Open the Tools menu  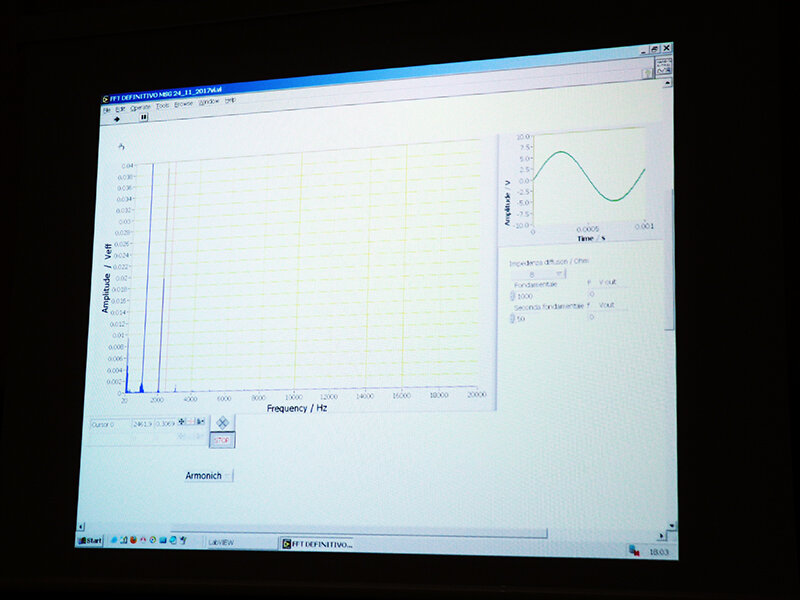[x=162, y=105]
